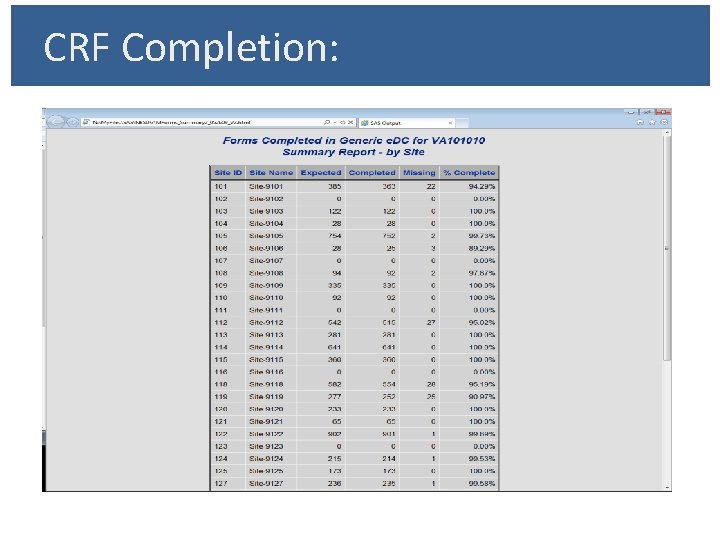Click the Site-9104 row name
The height and width of the screenshot is (540, 720).
266,224
